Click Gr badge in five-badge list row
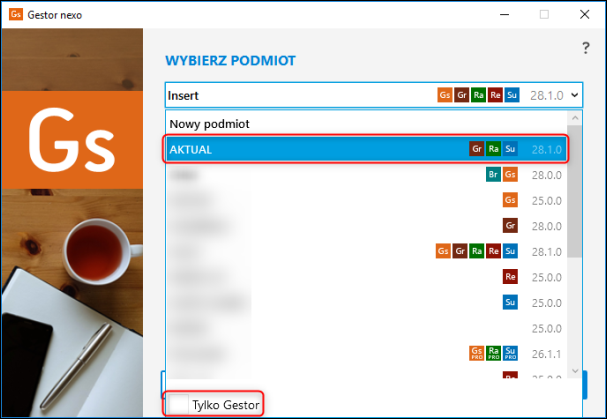Image resolution: width=607 pixels, height=419 pixels. tap(460, 251)
